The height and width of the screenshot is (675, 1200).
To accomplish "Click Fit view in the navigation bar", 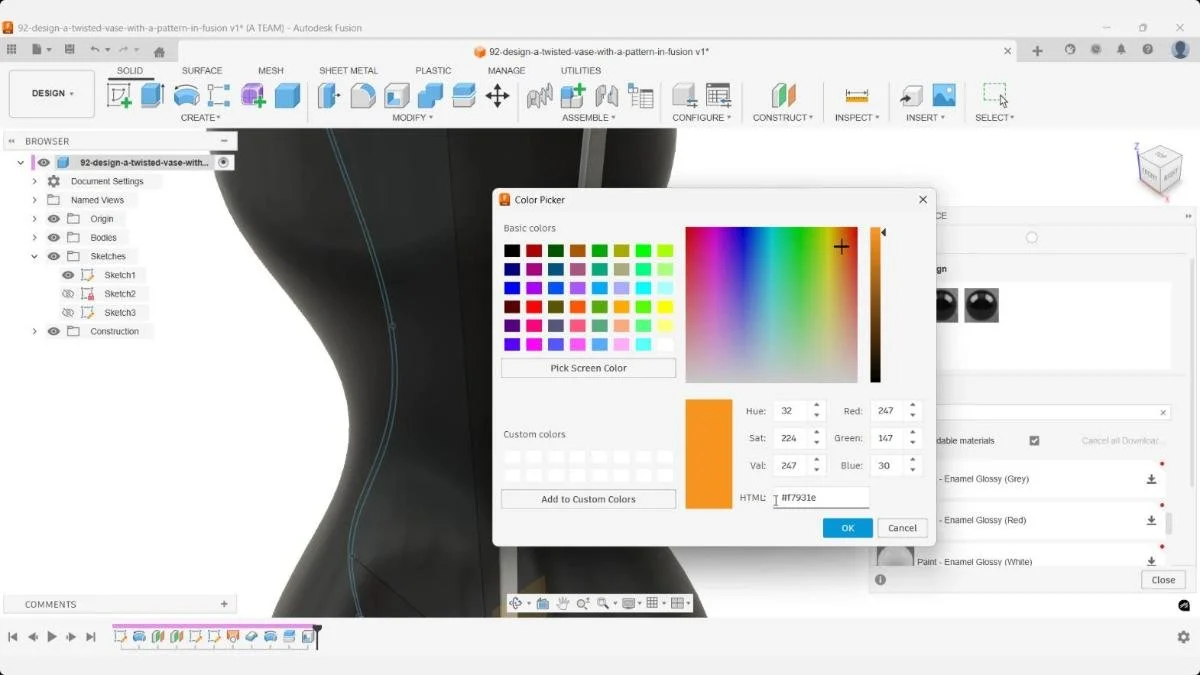I will 604,603.
